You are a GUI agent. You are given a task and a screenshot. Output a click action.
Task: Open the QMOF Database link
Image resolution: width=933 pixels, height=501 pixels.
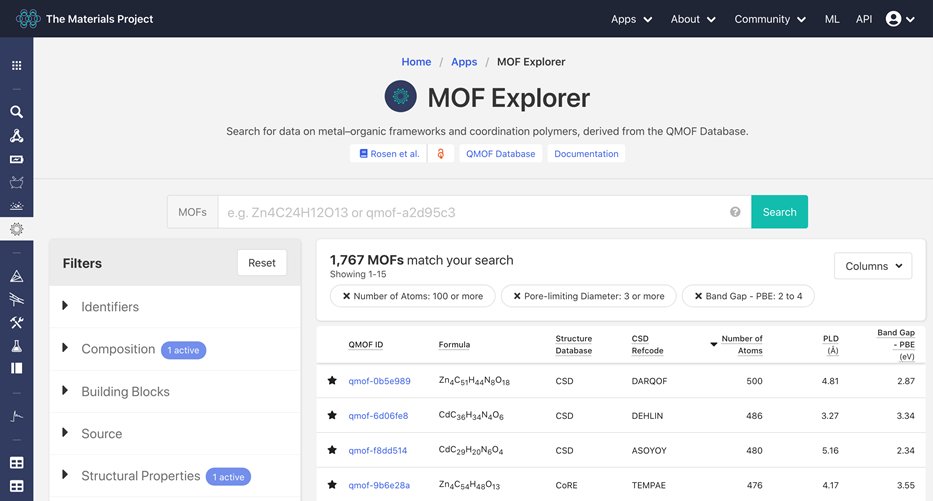(x=500, y=154)
